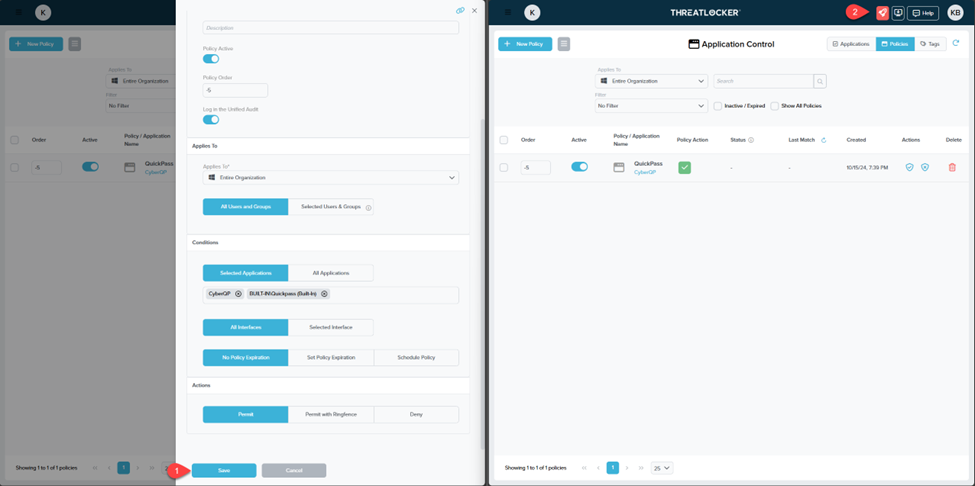Select Permit with Ringfence action

coord(331,414)
